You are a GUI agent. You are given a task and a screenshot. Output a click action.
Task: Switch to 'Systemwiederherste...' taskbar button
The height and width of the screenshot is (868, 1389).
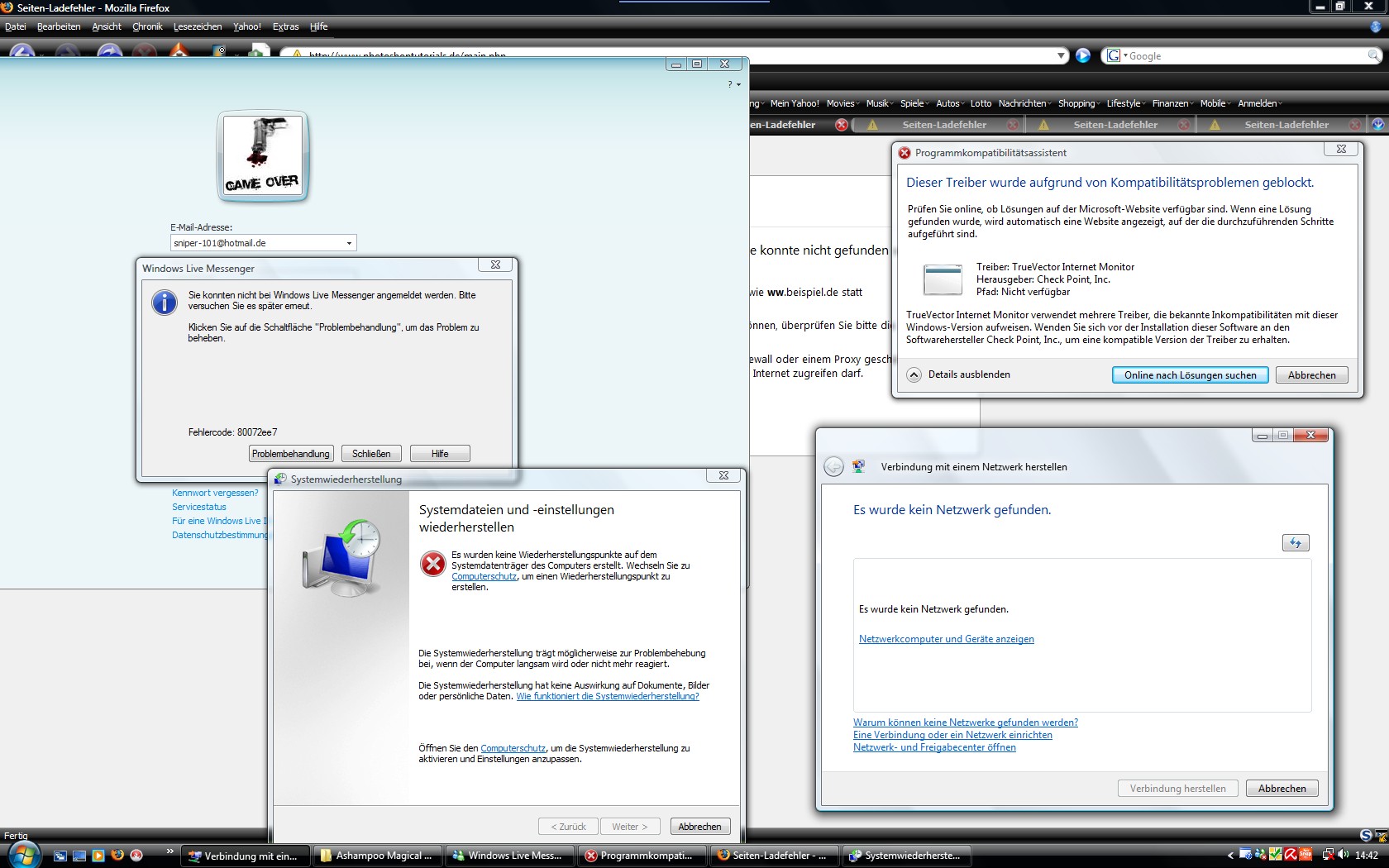(905, 856)
